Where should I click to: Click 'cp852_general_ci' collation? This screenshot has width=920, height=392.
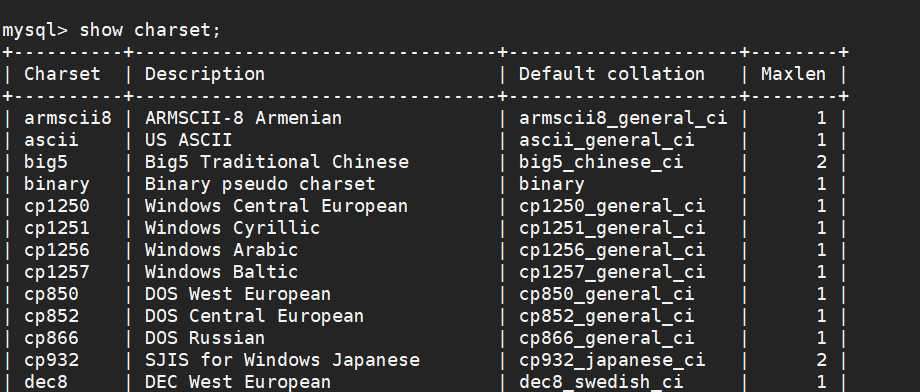607,316
